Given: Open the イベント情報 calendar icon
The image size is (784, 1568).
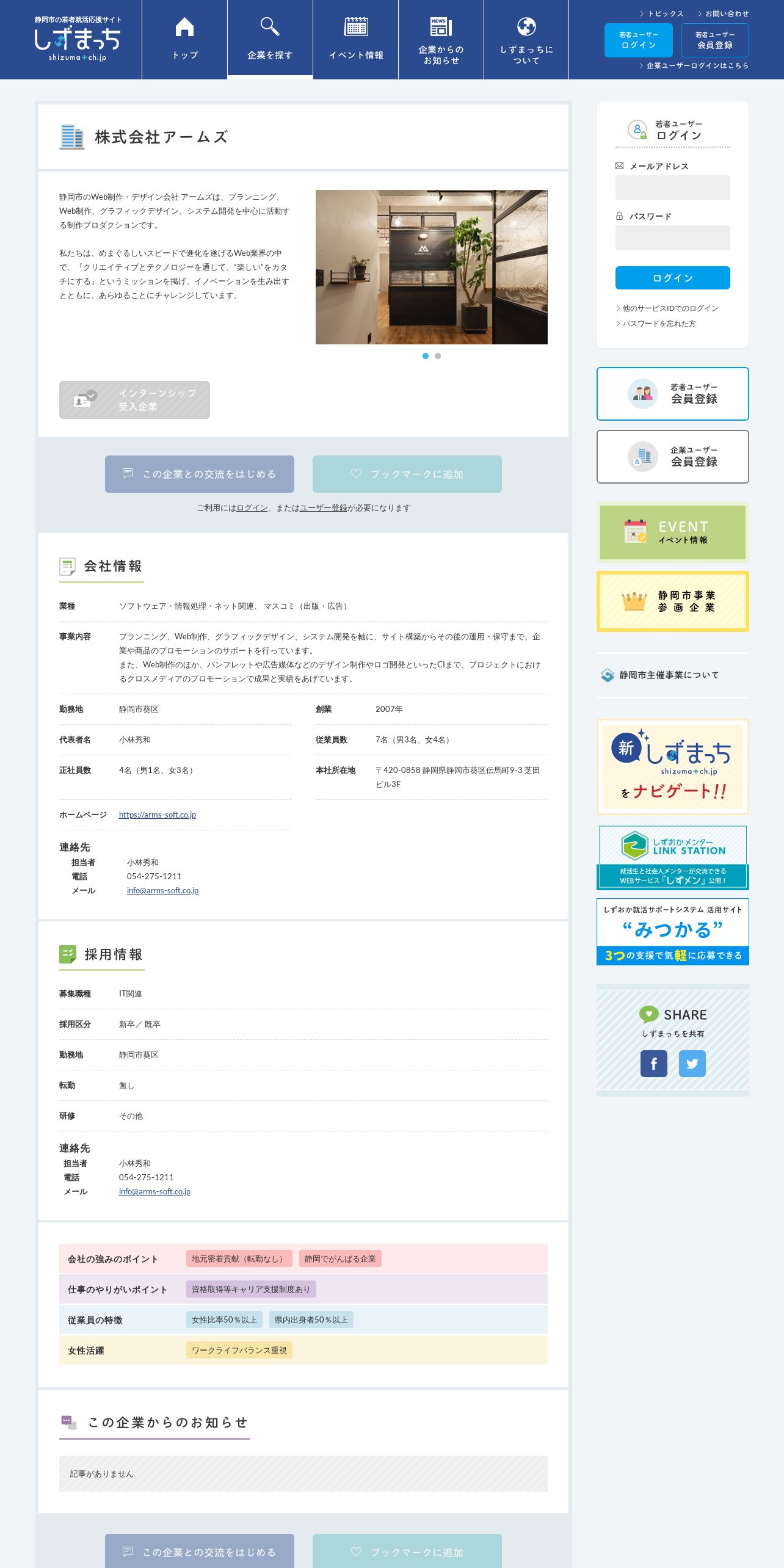Looking at the screenshot, I should click(x=356, y=27).
